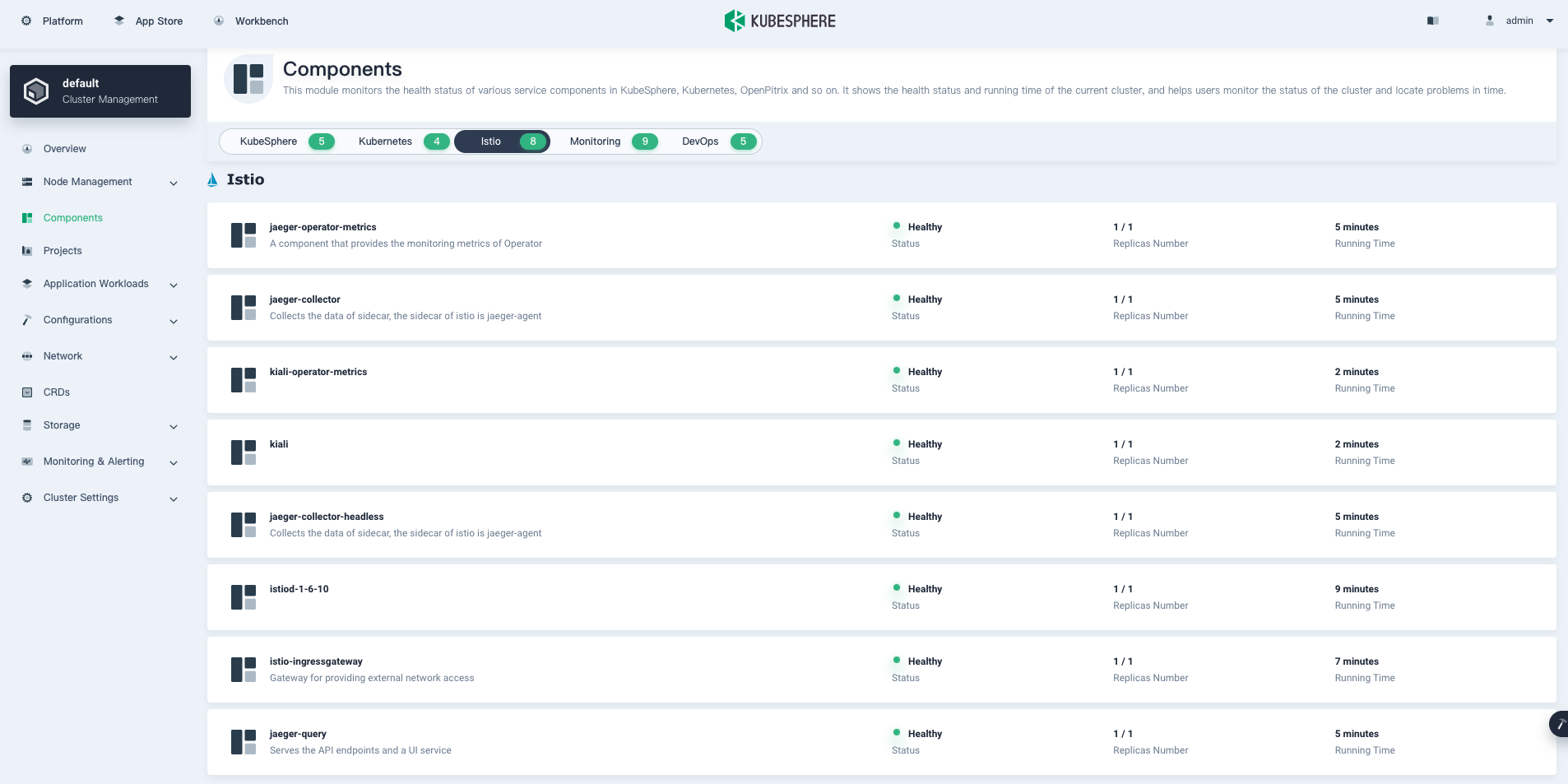Screen dimensions: 1568x784
Task: Click the hammer toolbox icon at right edge
Action: point(1559,724)
